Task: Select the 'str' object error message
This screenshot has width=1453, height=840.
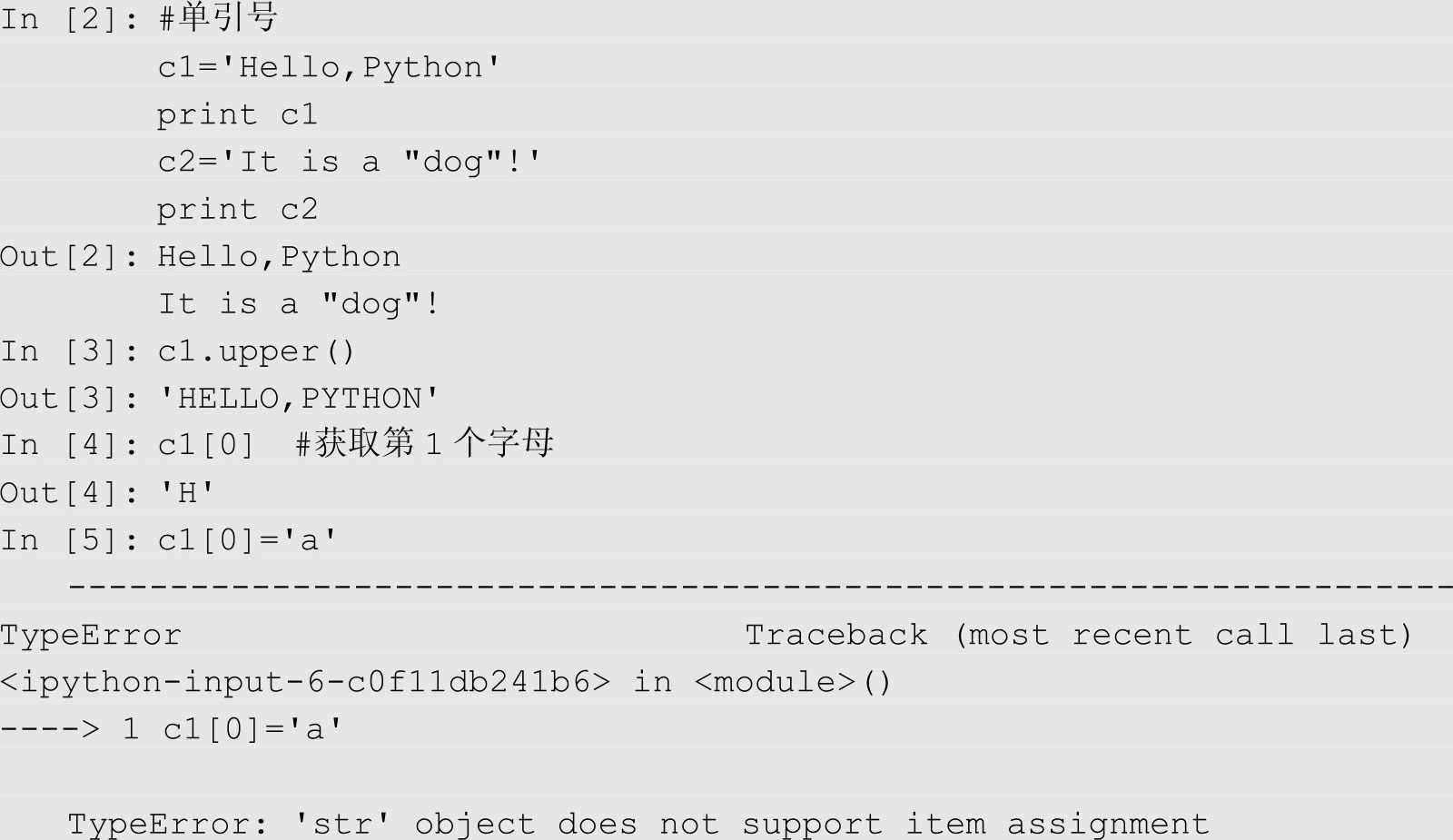Action: pos(638,824)
